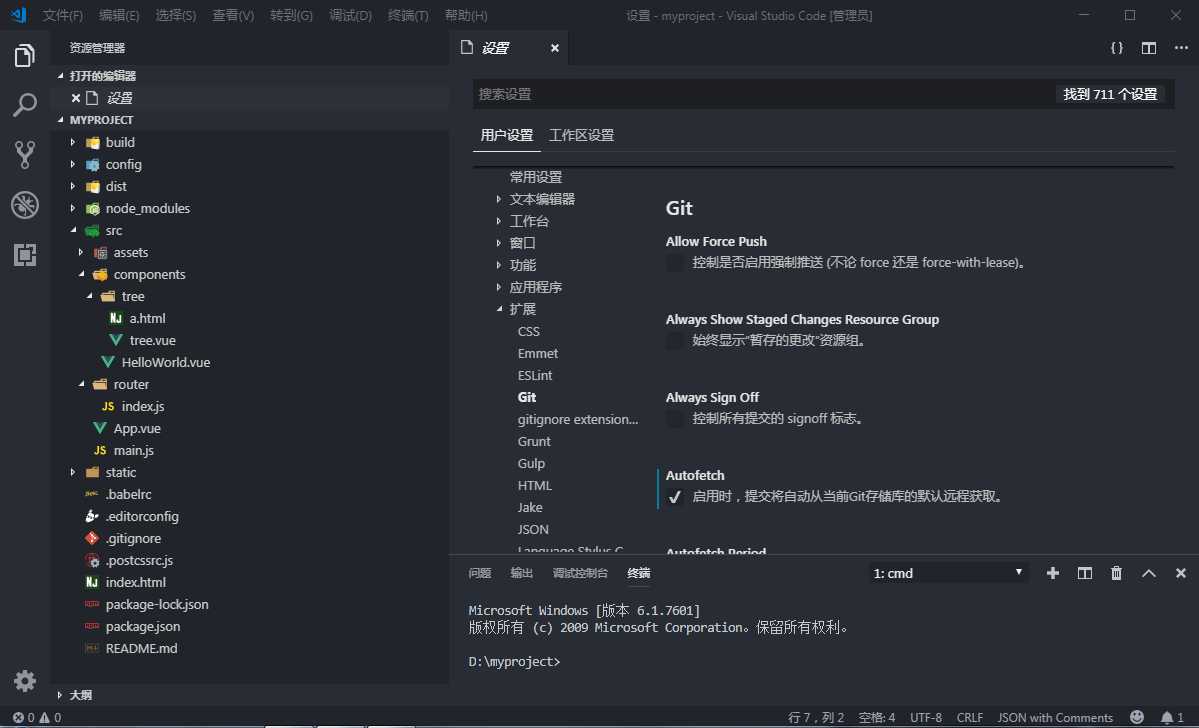Click the errors and warnings status icon
The image size is (1199, 728).
click(37, 717)
